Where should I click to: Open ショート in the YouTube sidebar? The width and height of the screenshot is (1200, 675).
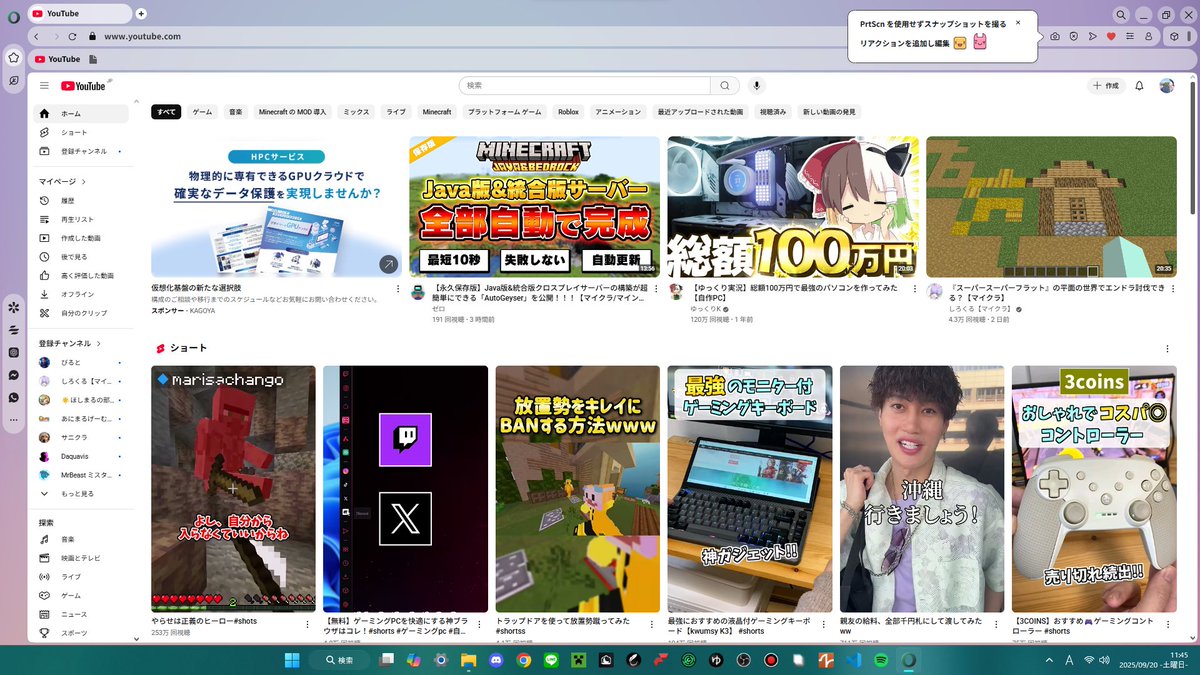tap(80, 132)
